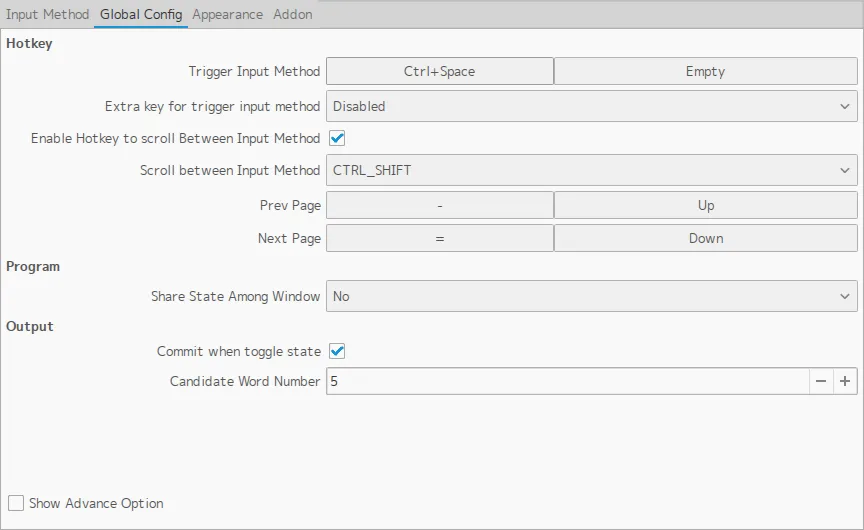Change the Prev Page Up key button

tap(705, 205)
